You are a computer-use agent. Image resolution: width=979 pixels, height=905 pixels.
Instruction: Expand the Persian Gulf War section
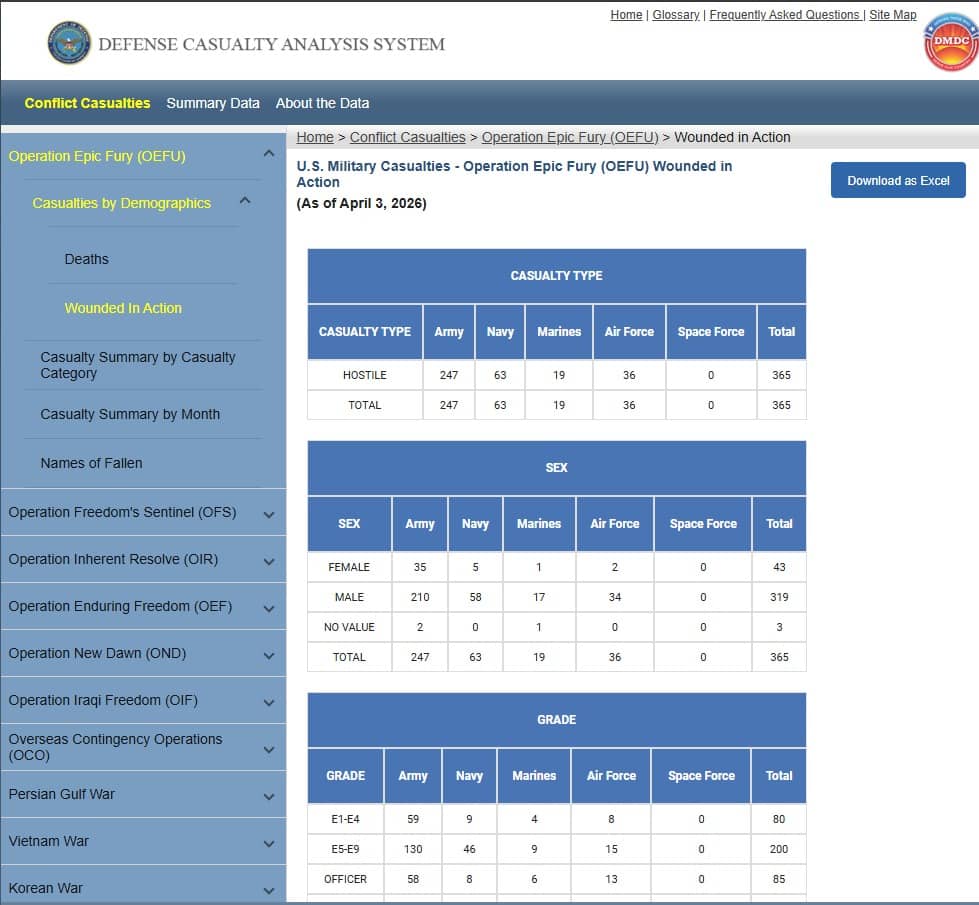[x=268, y=796]
